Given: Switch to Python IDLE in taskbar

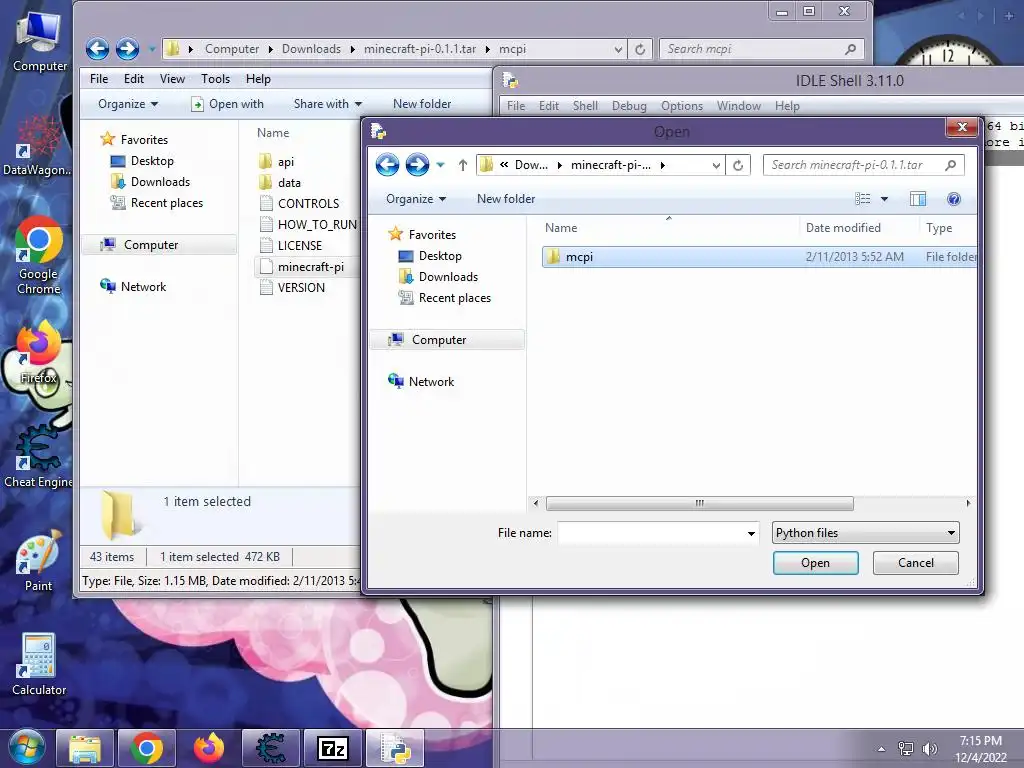Looking at the screenshot, I should (394, 748).
